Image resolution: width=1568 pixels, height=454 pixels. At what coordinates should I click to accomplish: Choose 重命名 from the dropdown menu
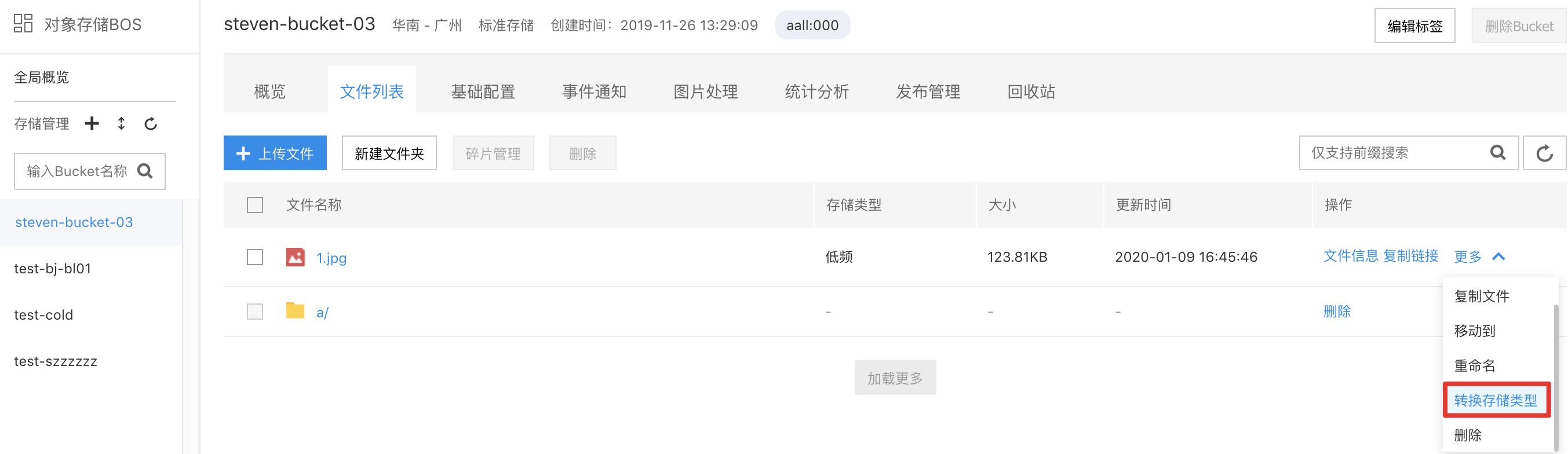tap(1474, 365)
